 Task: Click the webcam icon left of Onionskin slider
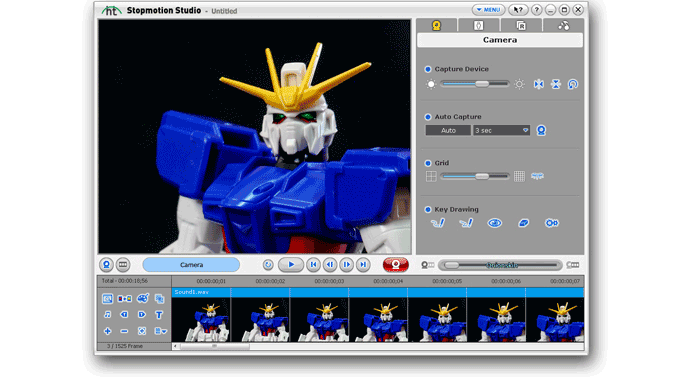click(427, 265)
